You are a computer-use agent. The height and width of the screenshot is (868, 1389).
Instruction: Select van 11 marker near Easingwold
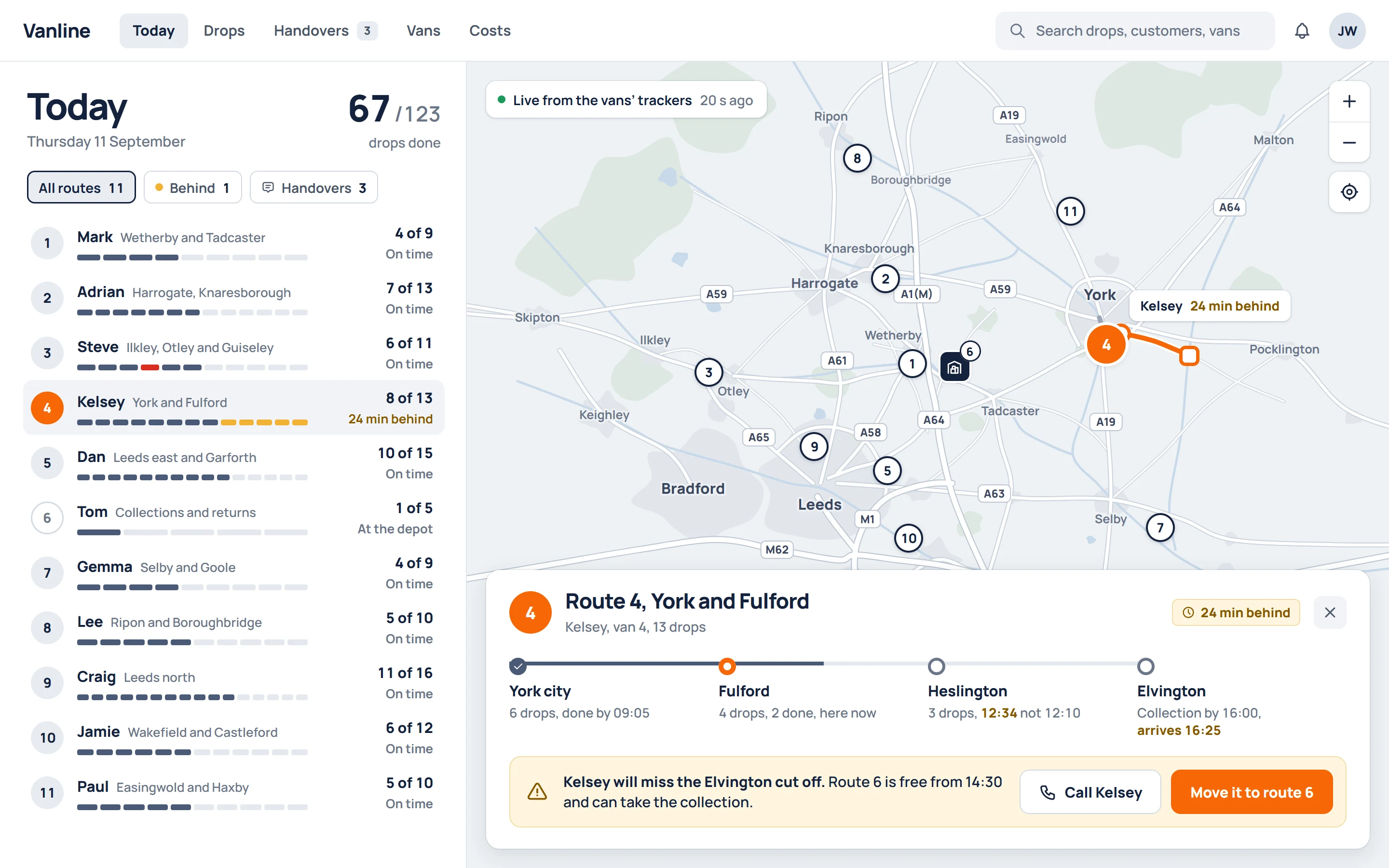pyautogui.click(x=1071, y=211)
